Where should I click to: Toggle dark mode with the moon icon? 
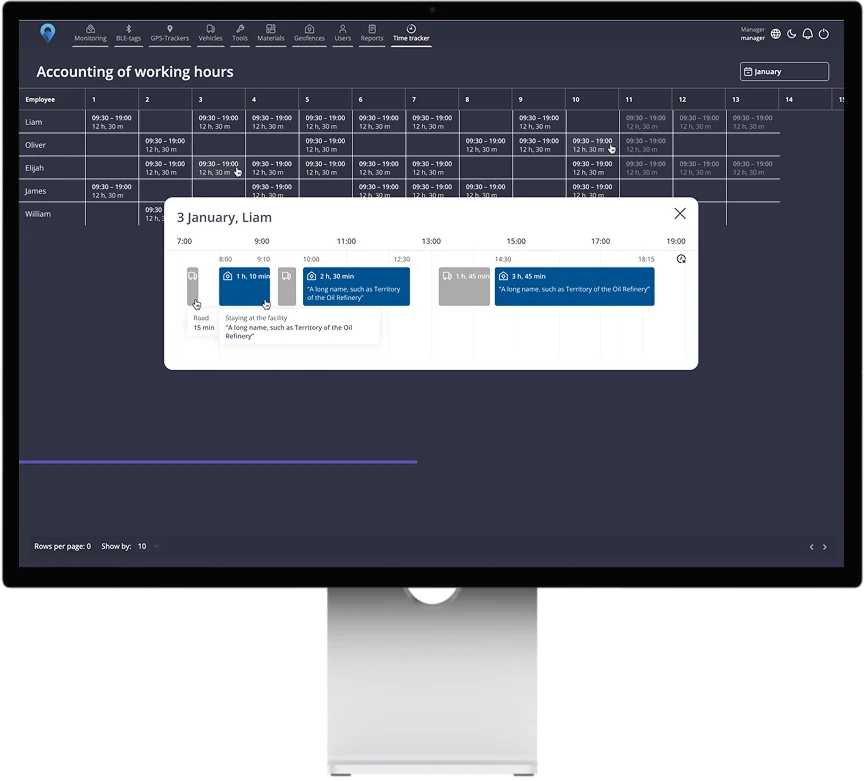tap(791, 34)
